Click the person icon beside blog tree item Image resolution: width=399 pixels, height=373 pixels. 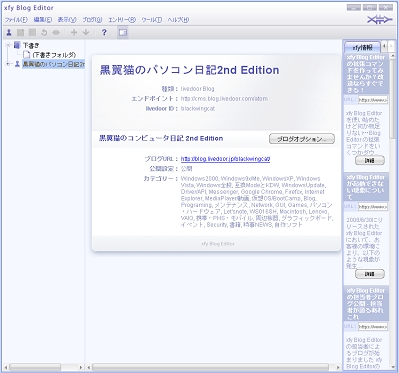tap(17, 64)
